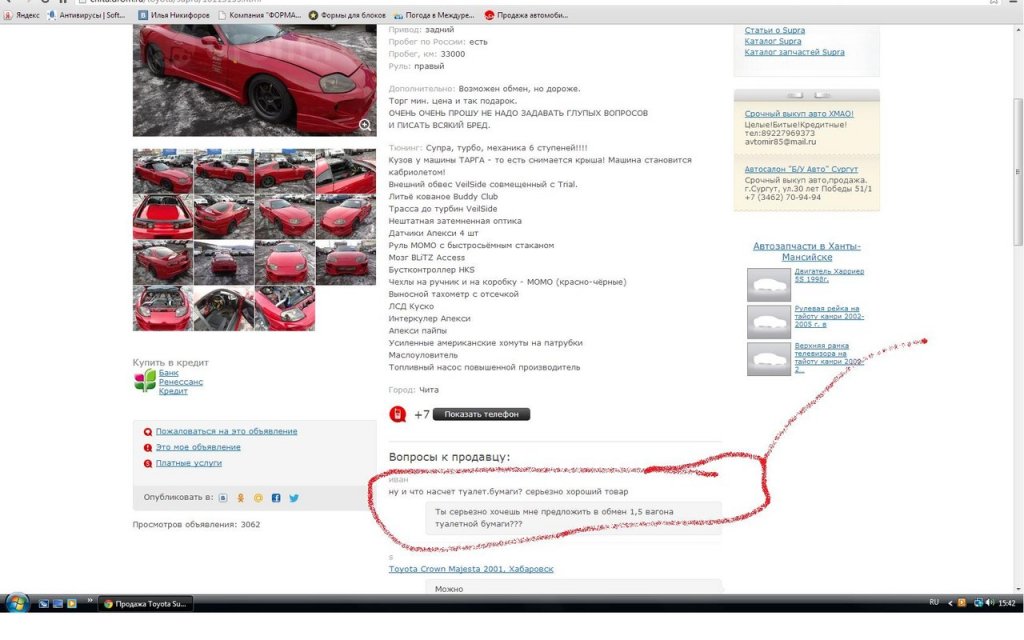
Task: Click the 'Просмотров объявления: 3062' text
Action: [196, 524]
